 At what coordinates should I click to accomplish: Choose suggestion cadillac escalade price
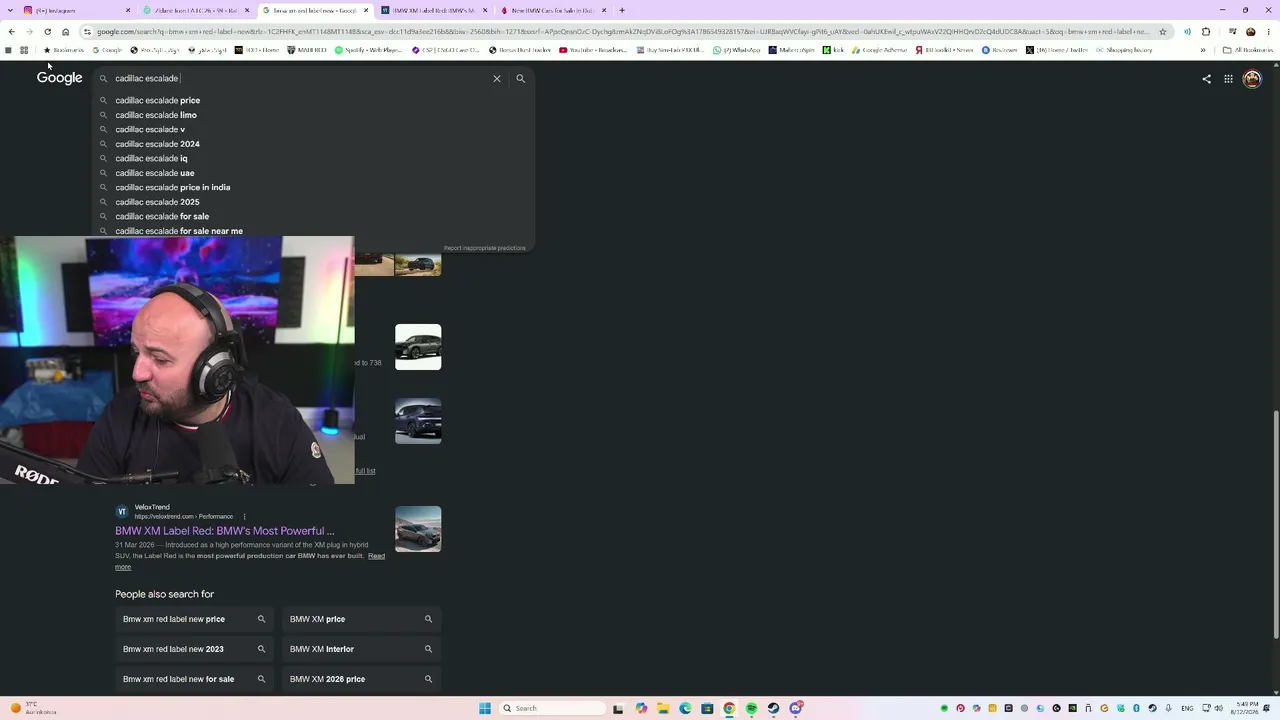pos(157,100)
